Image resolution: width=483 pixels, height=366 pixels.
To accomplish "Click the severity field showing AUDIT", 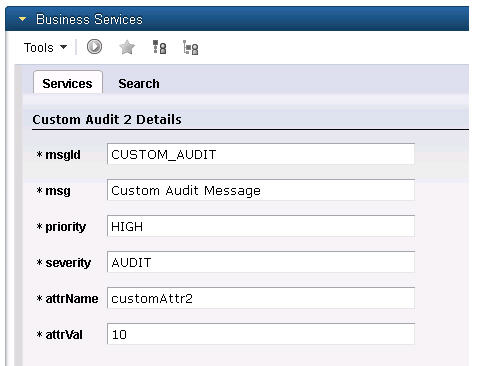I will (261, 262).
